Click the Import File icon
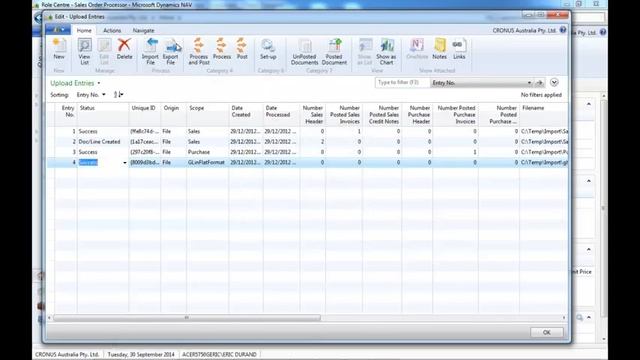The height and width of the screenshot is (360, 640). [x=150, y=51]
